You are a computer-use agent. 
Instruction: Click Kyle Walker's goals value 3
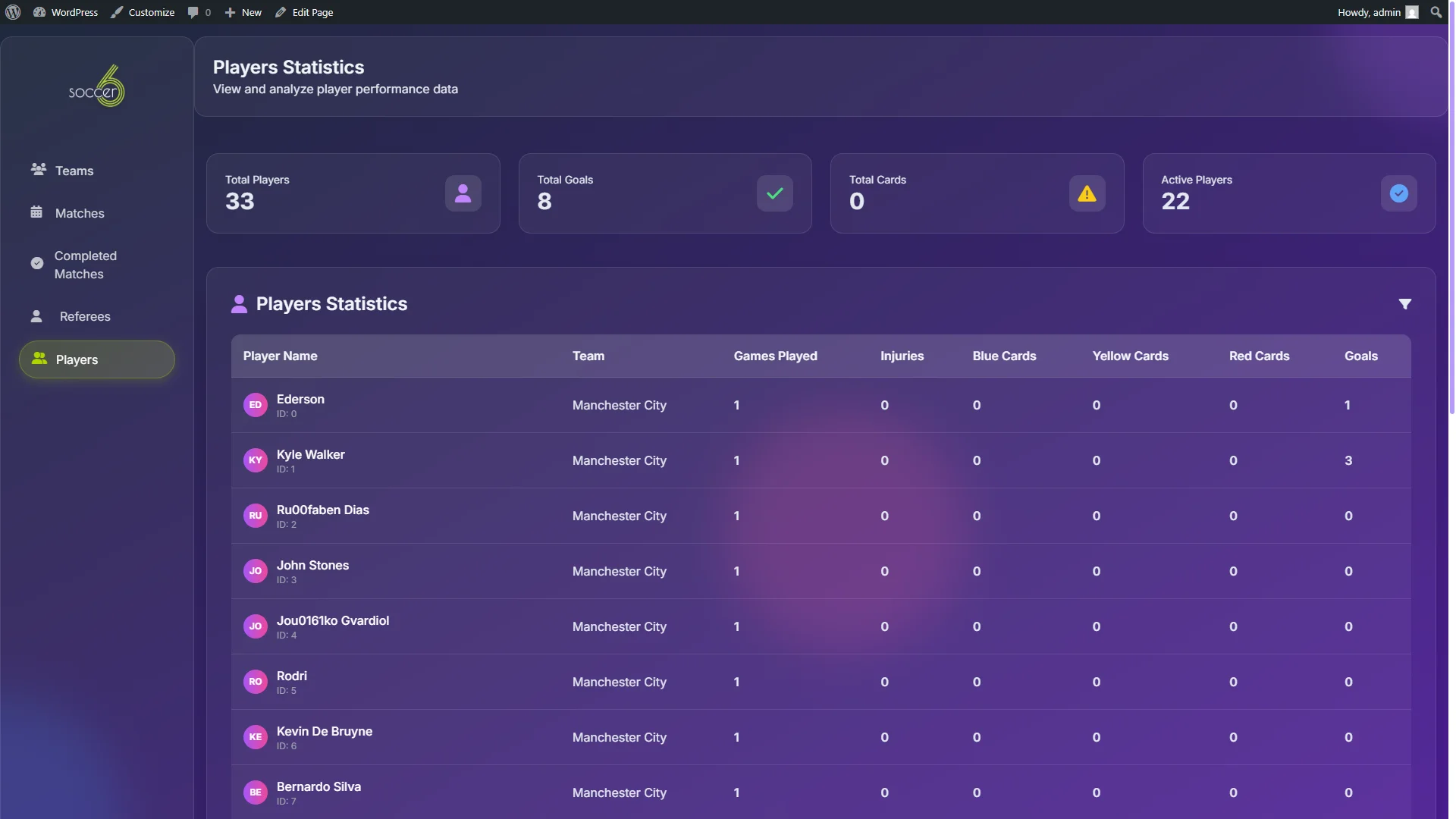[1348, 461]
